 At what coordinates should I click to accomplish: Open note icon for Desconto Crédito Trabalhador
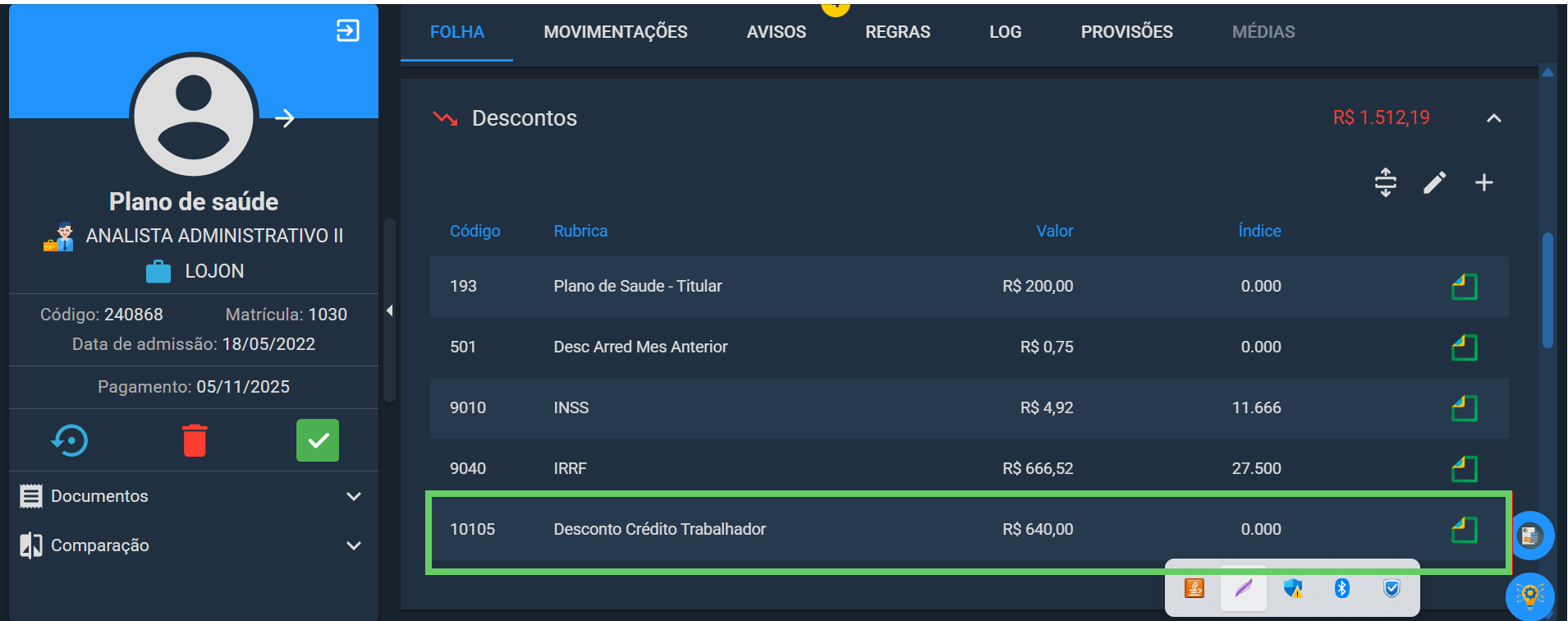point(1465,530)
